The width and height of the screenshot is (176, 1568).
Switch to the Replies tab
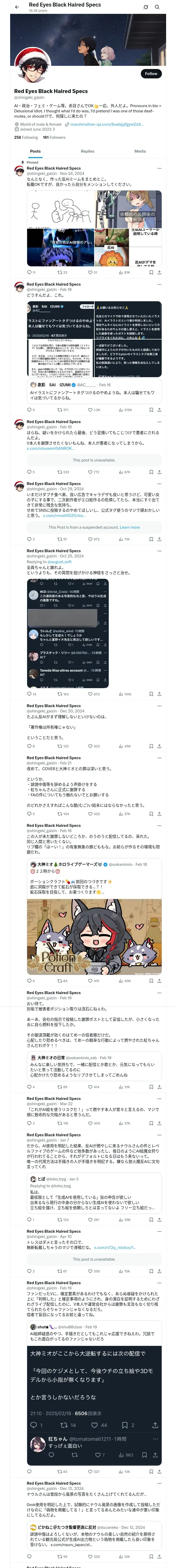(87, 152)
